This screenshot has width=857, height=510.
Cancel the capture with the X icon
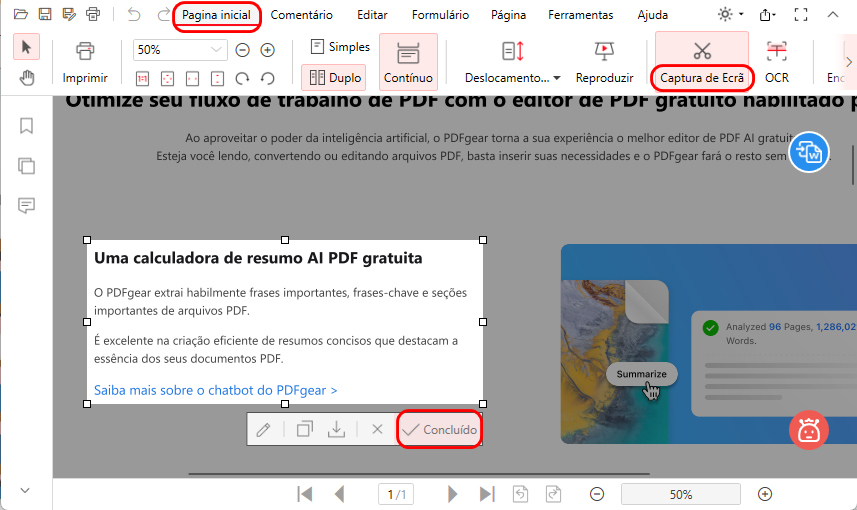tap(377, 429)
